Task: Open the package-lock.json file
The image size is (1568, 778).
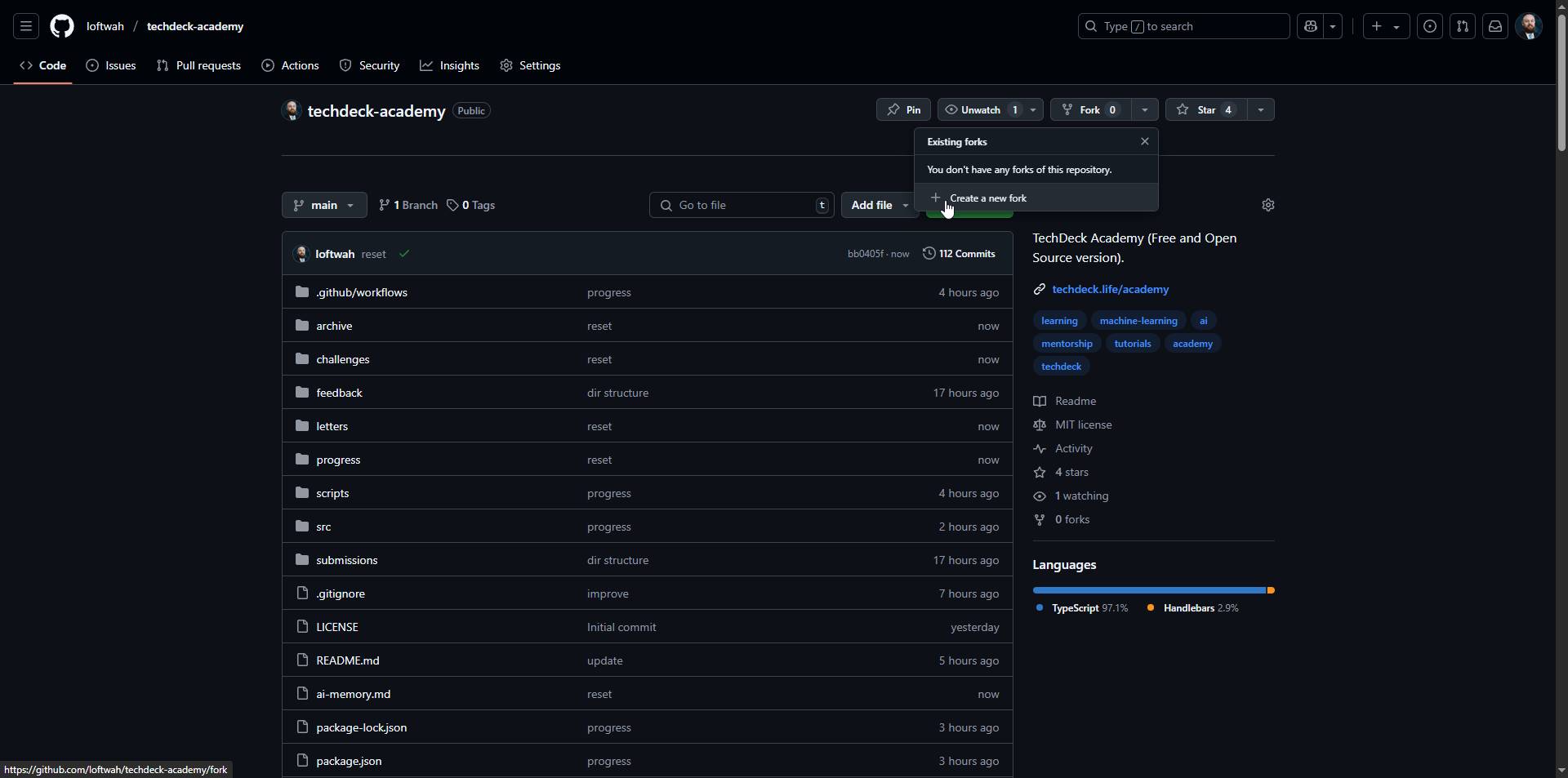Action: click(362, 727)
